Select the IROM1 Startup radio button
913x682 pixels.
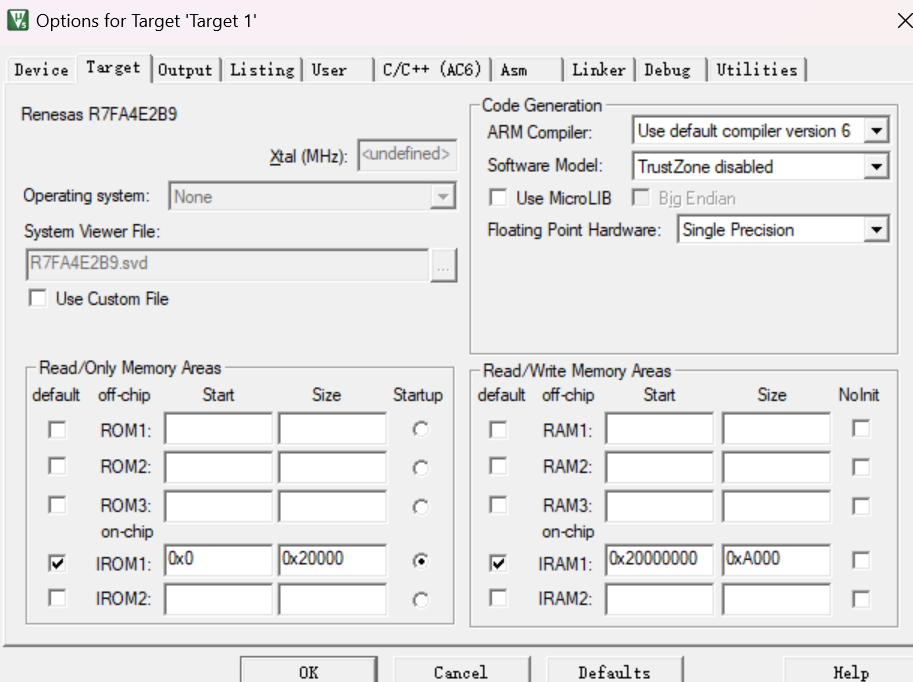pos(420,560)
